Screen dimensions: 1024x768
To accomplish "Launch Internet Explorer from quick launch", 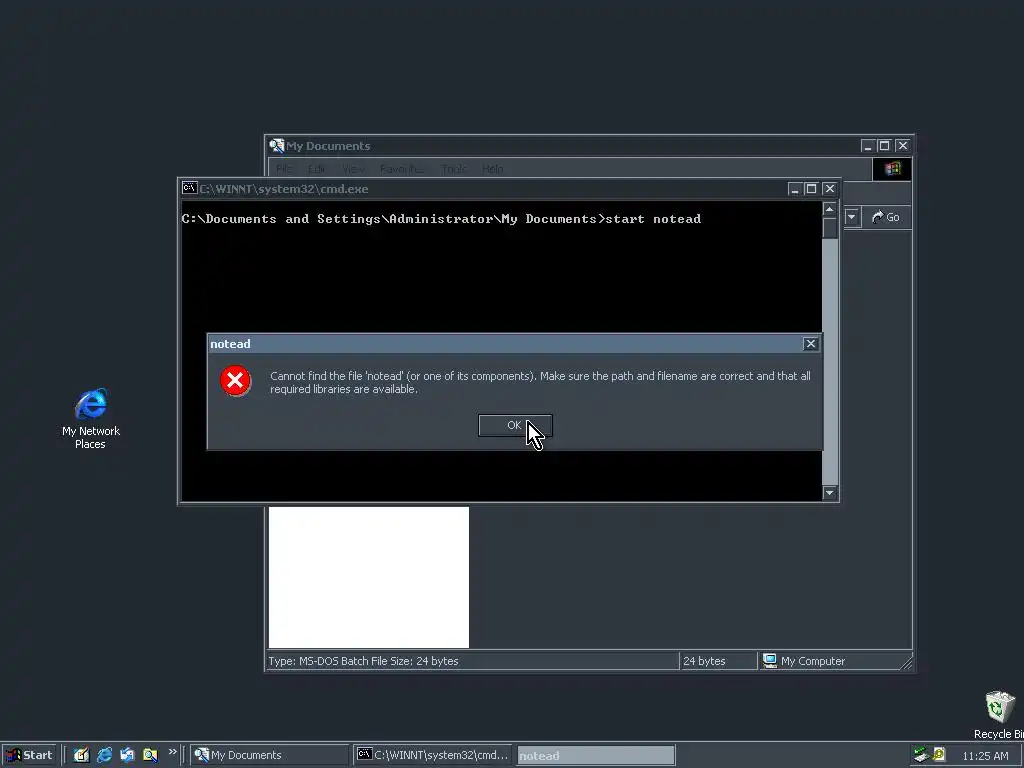I will (104, 755).
